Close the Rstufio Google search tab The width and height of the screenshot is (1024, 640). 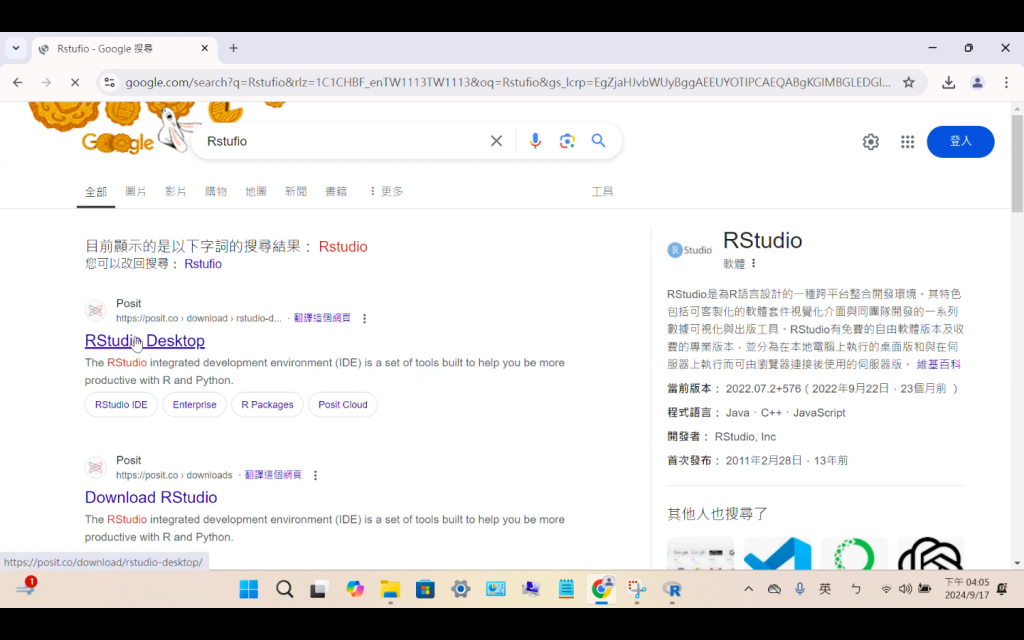tap(204, 48)
